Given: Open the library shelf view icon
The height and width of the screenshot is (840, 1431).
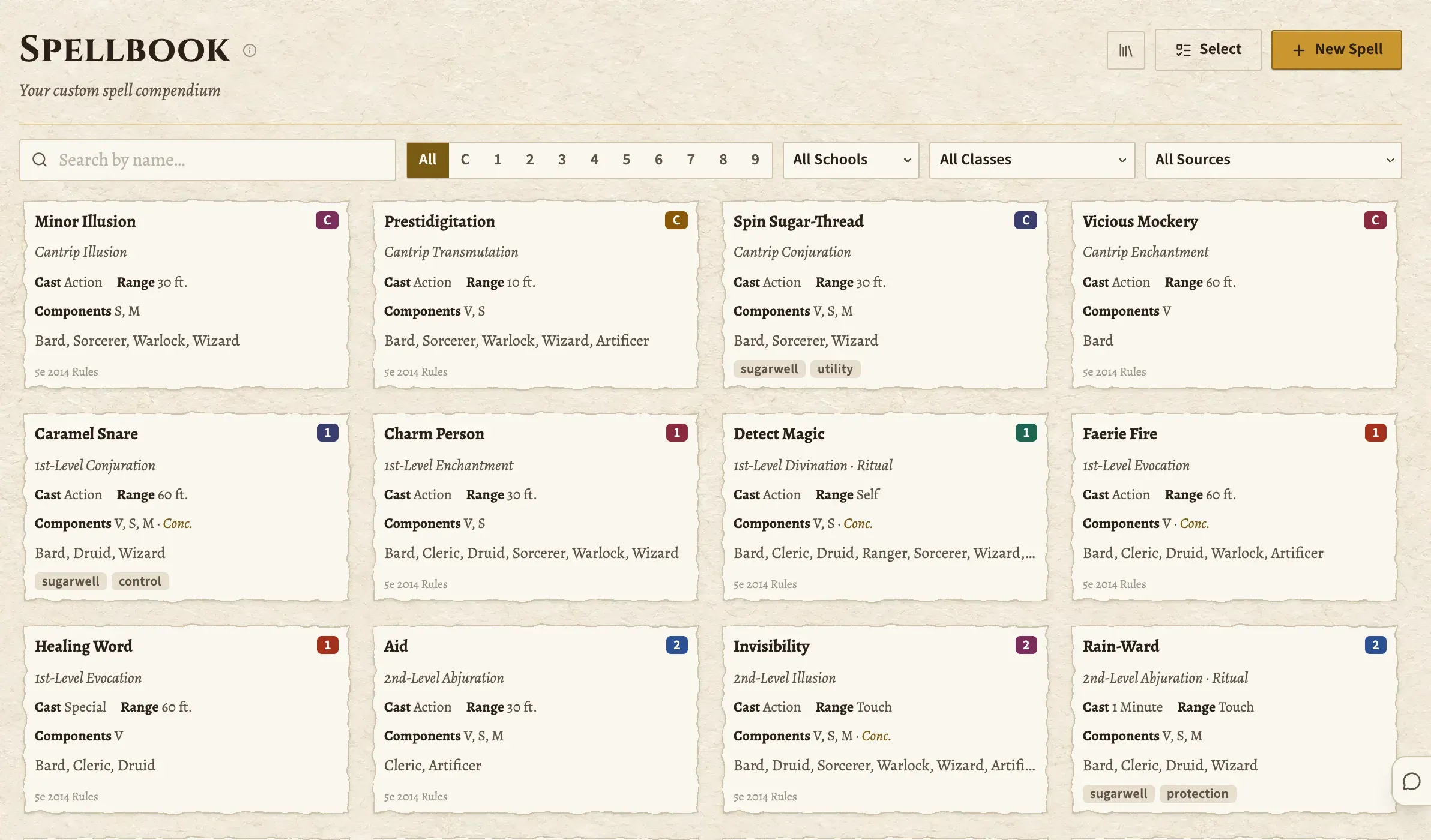Looking at the screenshot, I should [x=1125, y=50].
